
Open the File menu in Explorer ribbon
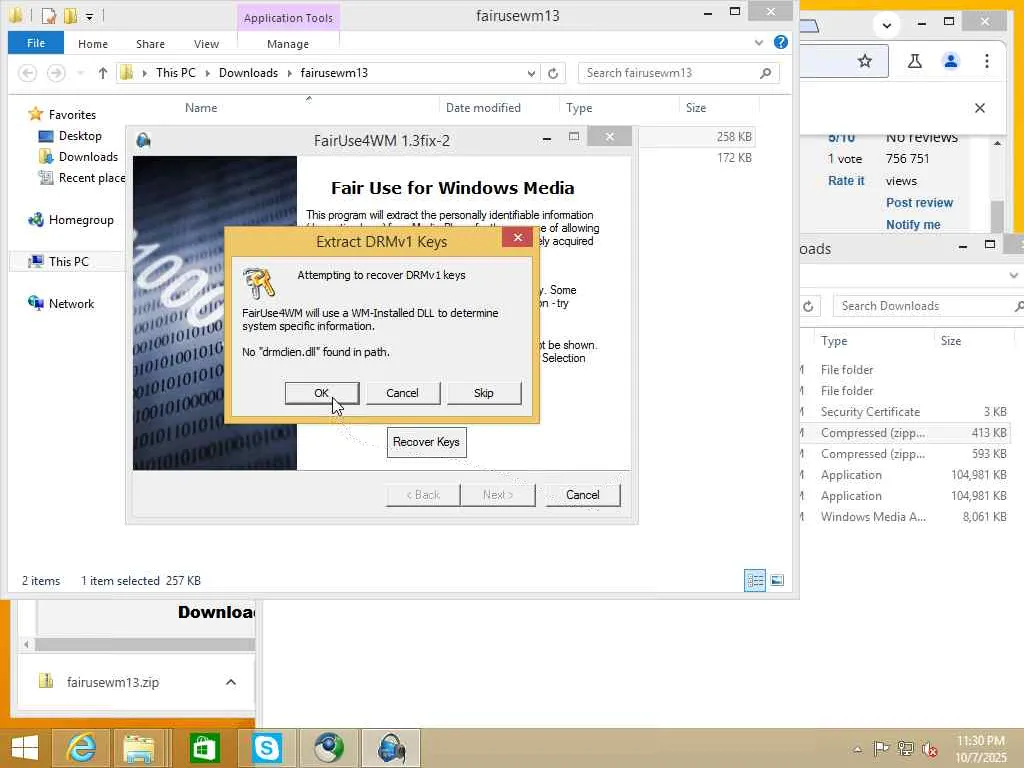(36, 43)
